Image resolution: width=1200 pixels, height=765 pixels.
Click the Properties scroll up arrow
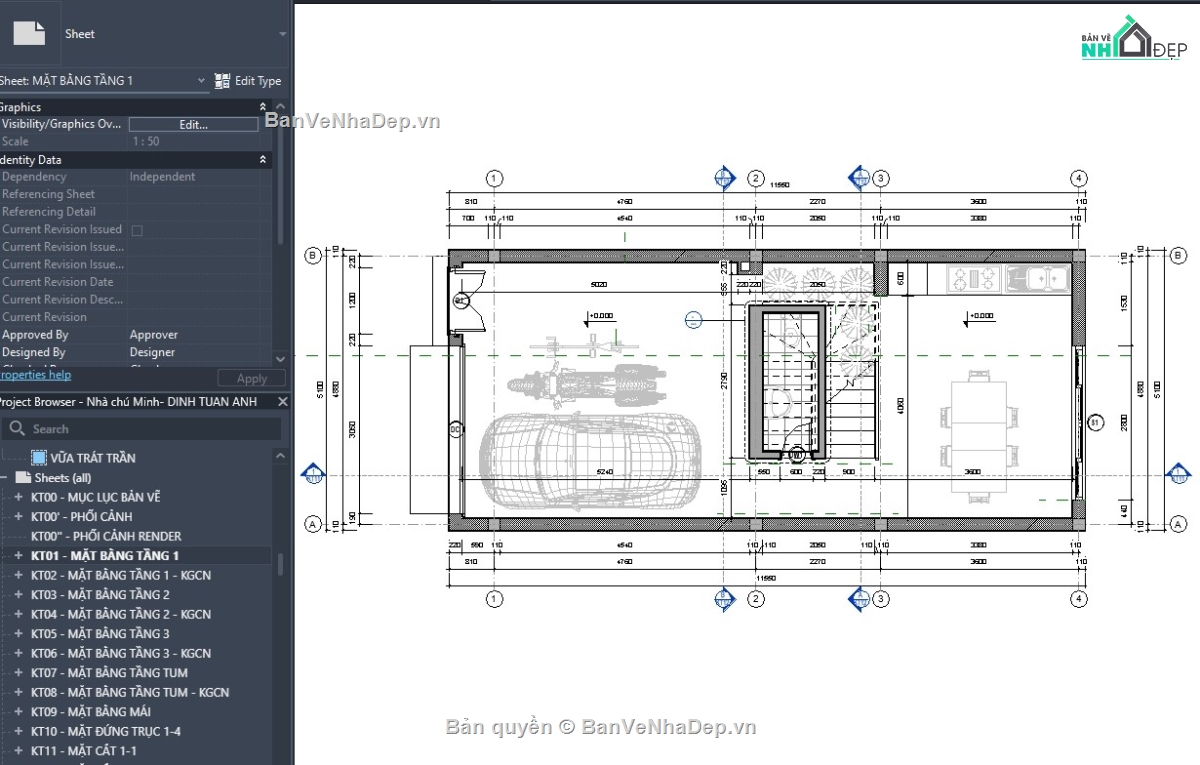coord(280,107)
